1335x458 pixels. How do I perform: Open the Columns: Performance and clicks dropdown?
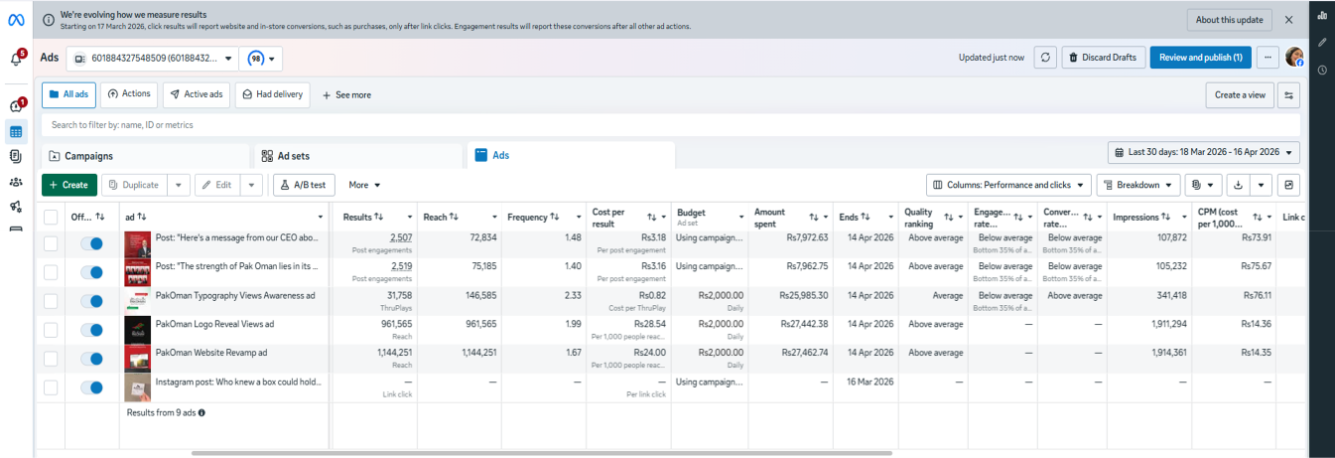click(1008, 185)
